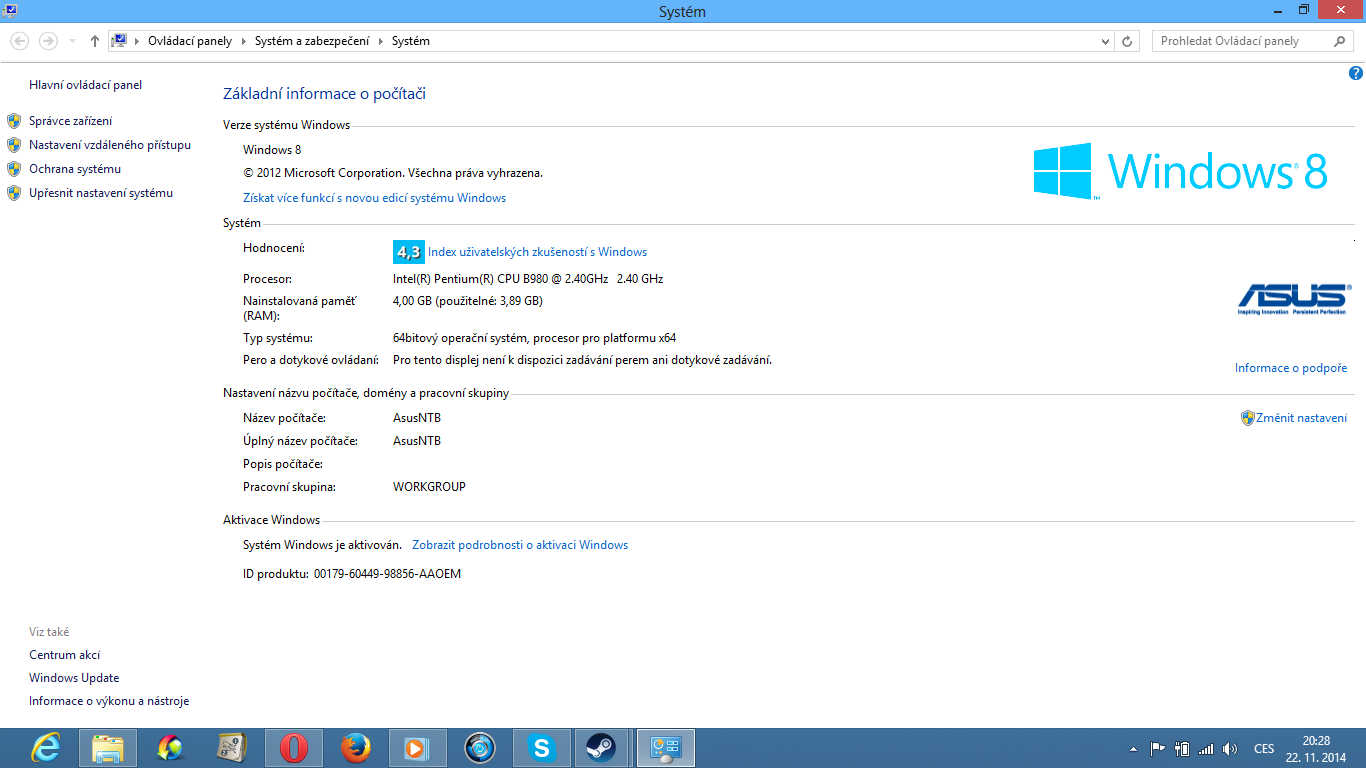Viewport: 1366px width, 768px height.
Task: Open Index uživatelských zkušeností s Windows
Action: pyautogui.click(x=537, y=252)
